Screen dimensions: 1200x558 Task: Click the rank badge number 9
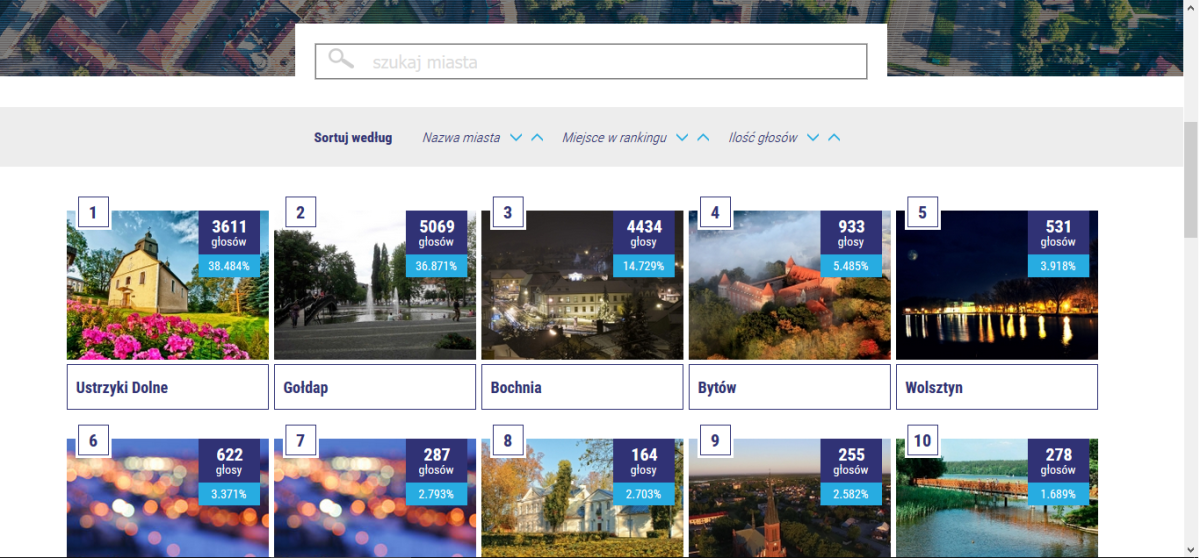tap(715, 441)
